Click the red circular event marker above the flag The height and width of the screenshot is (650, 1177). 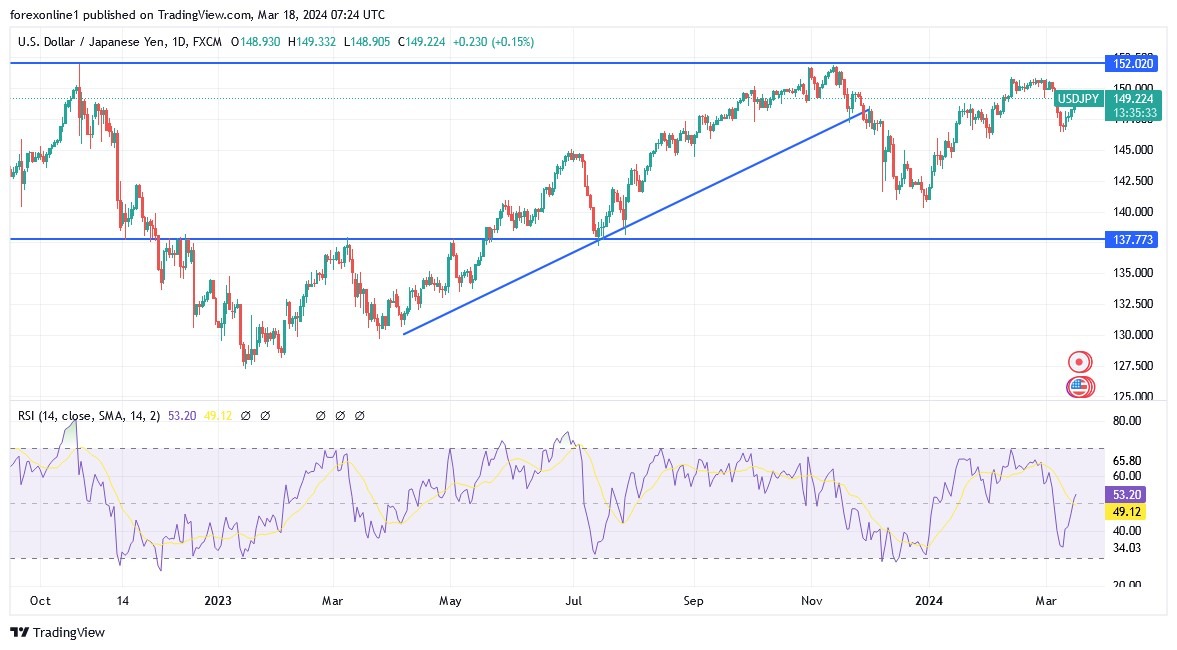[x=1079, y=361]
